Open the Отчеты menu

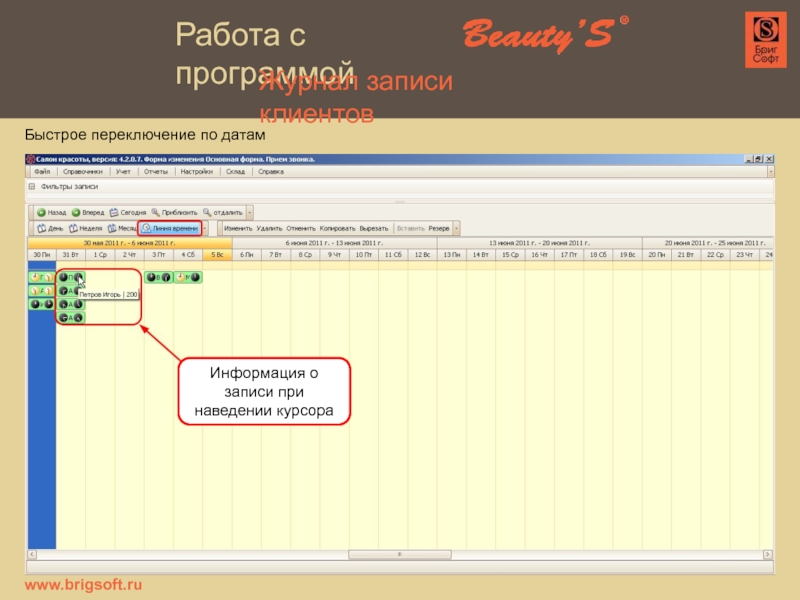pyautogui.click(x=156, y=171)
